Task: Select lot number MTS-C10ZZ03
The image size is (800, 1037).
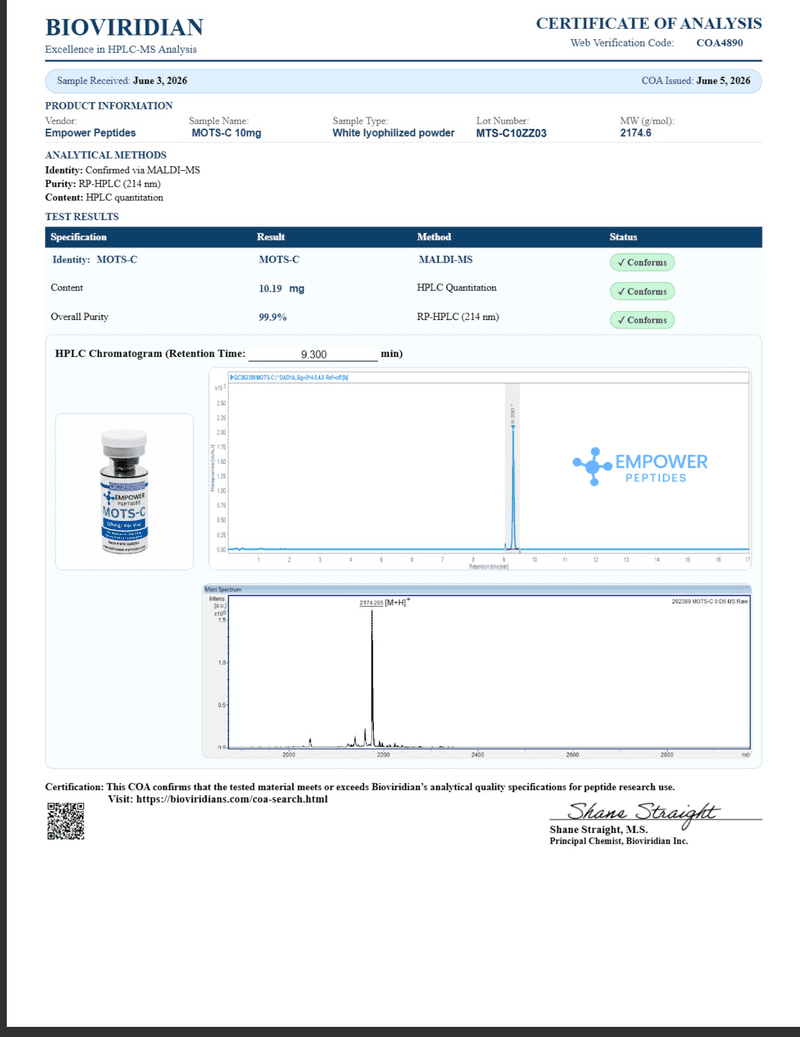Action: (511, 133)
